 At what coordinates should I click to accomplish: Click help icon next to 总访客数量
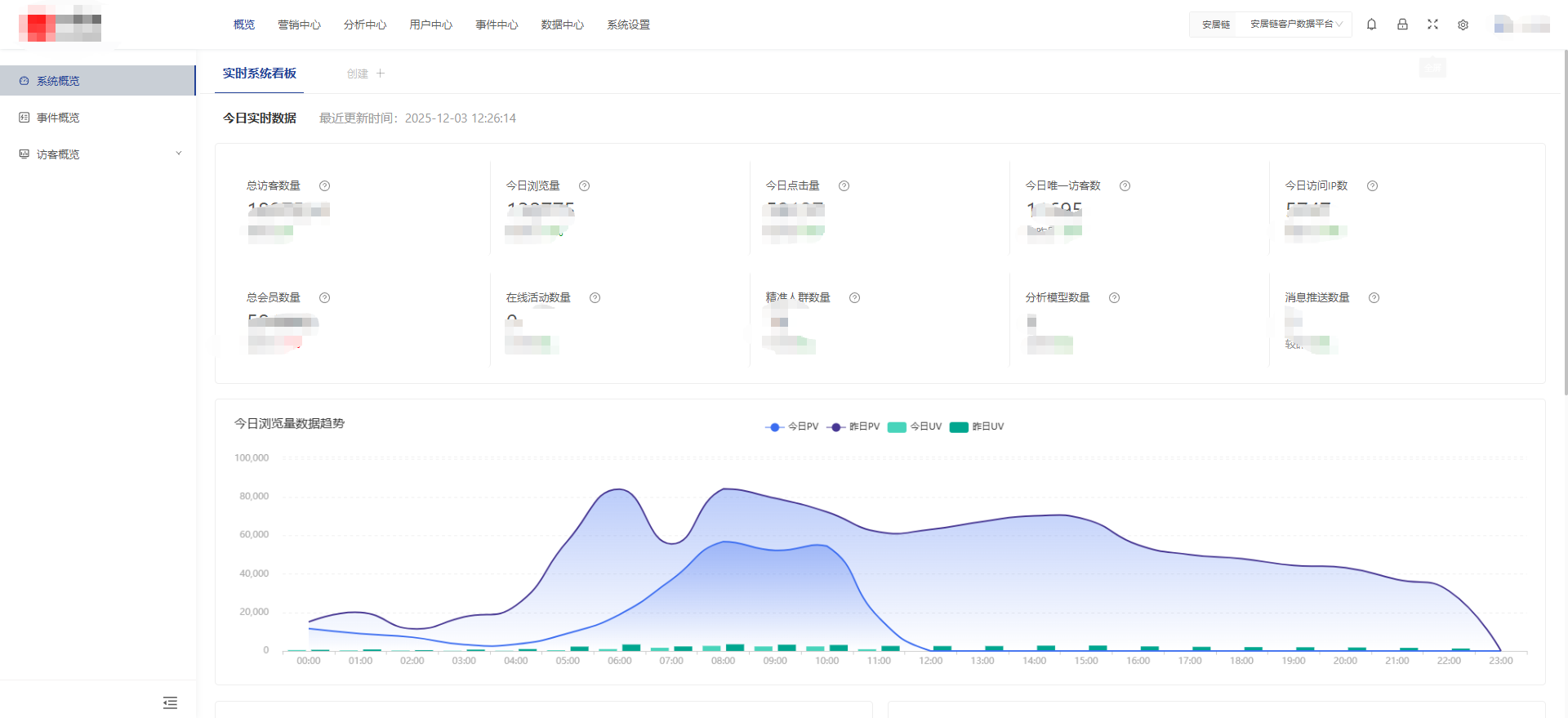tap(324, 185)
